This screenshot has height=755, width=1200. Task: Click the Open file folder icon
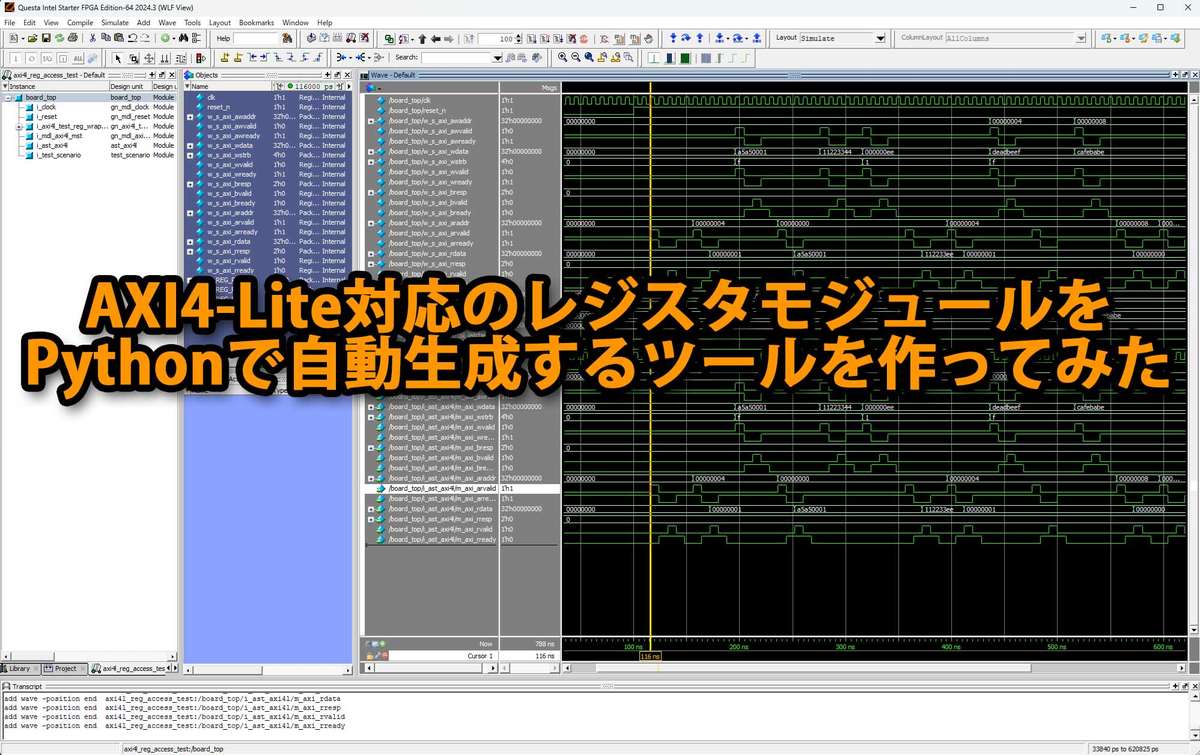pos(33,38)
